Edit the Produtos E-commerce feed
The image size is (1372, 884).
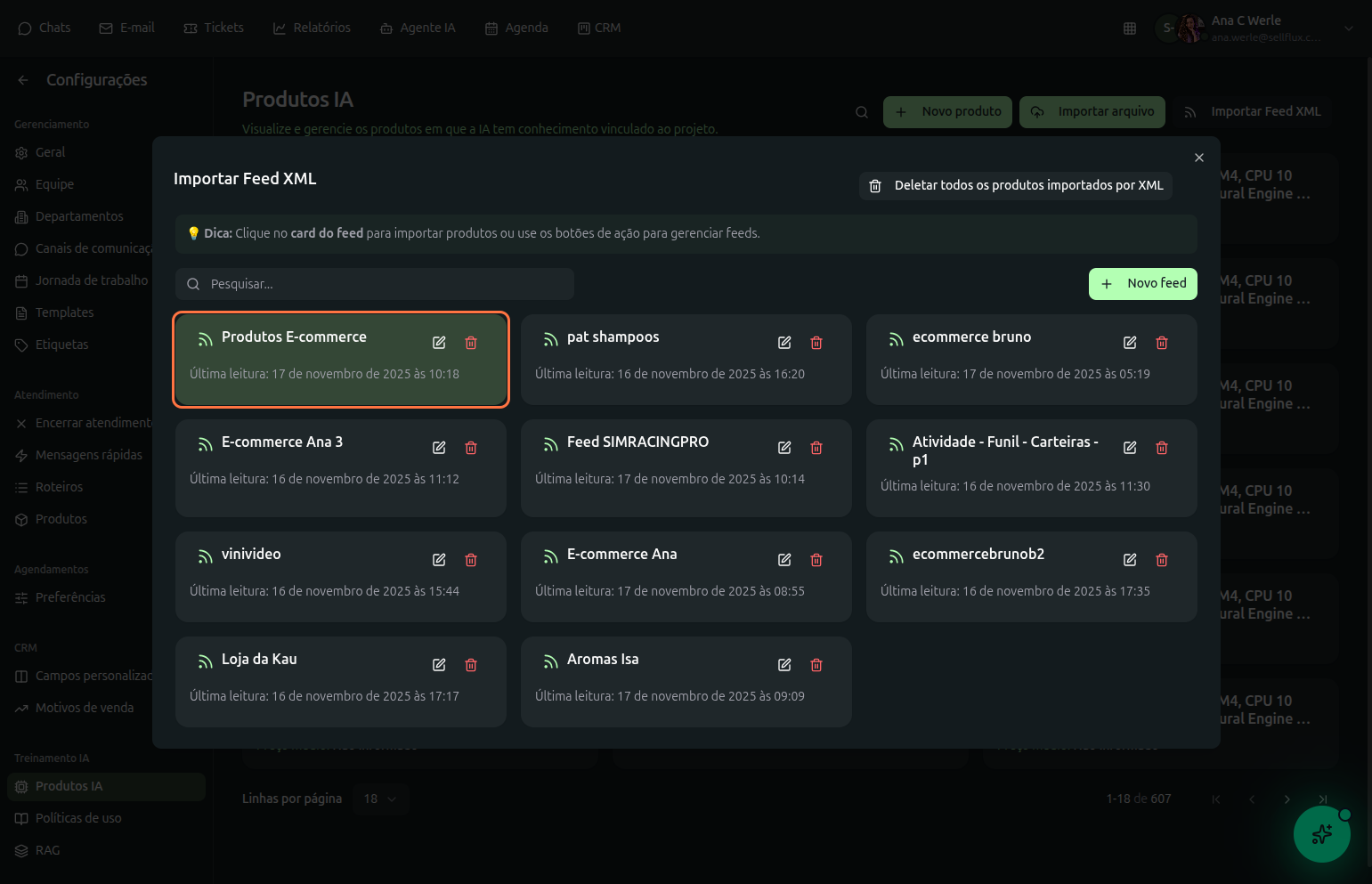pyautogui.click(x=439, y=343)
